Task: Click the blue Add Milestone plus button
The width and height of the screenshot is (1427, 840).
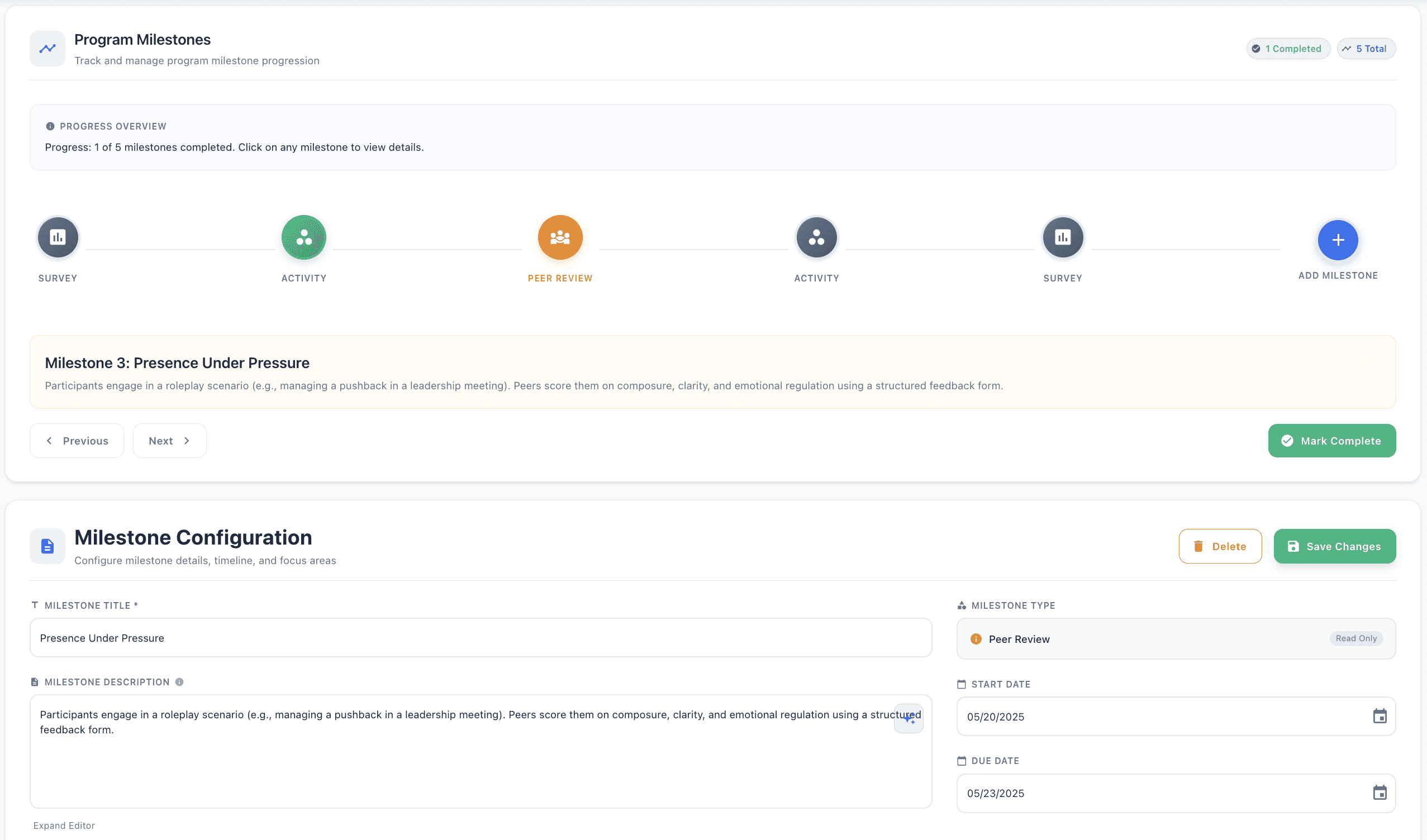Action: (1338, 240)
